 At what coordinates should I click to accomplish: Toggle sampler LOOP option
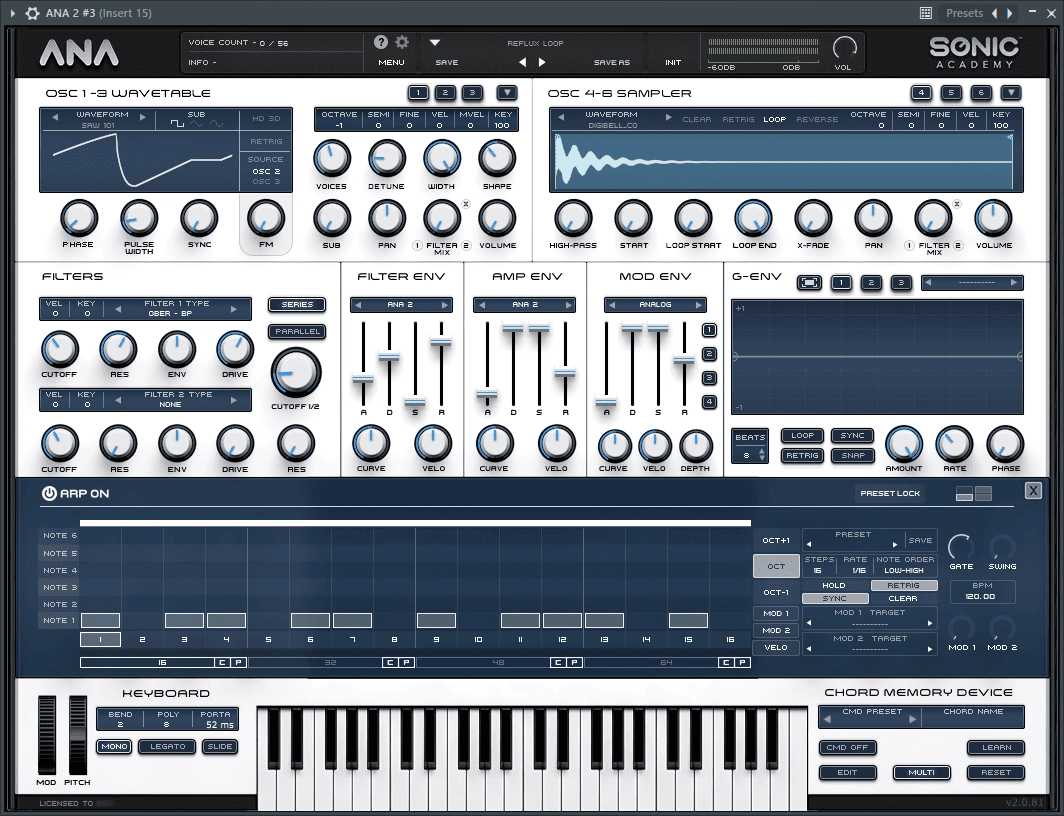[774, 119]
